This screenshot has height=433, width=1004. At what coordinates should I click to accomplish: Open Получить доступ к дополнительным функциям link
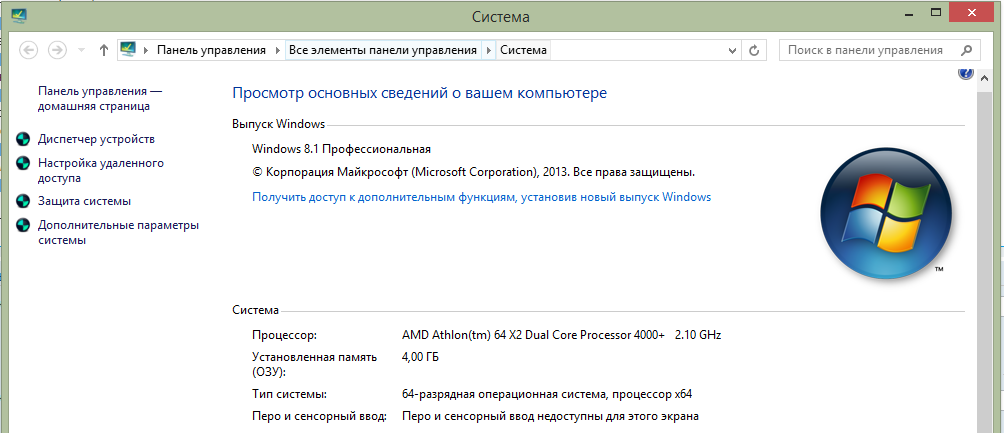pos(482,197)
